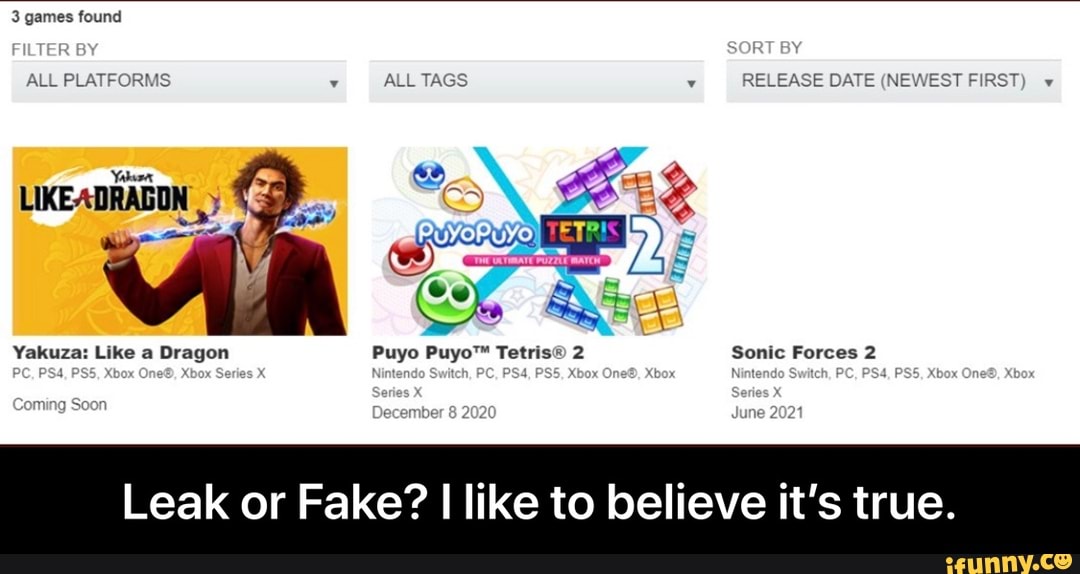Click the "December 8 2020" release date

433,412
